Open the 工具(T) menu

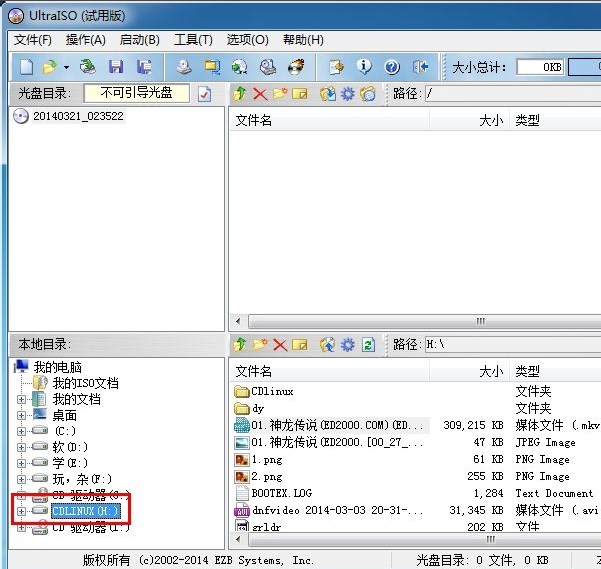click(193, 40)
